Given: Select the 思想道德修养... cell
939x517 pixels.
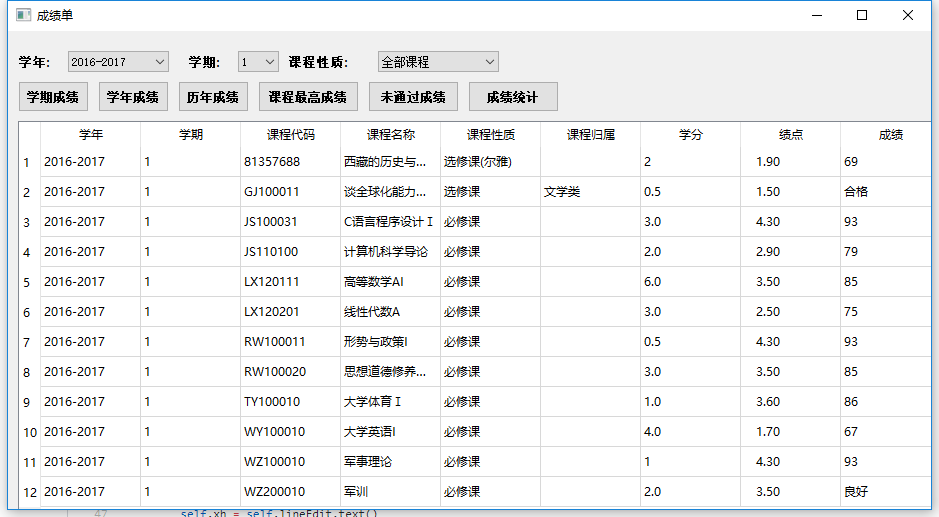Looking at the screenshot, I should [x=390, y=371].
